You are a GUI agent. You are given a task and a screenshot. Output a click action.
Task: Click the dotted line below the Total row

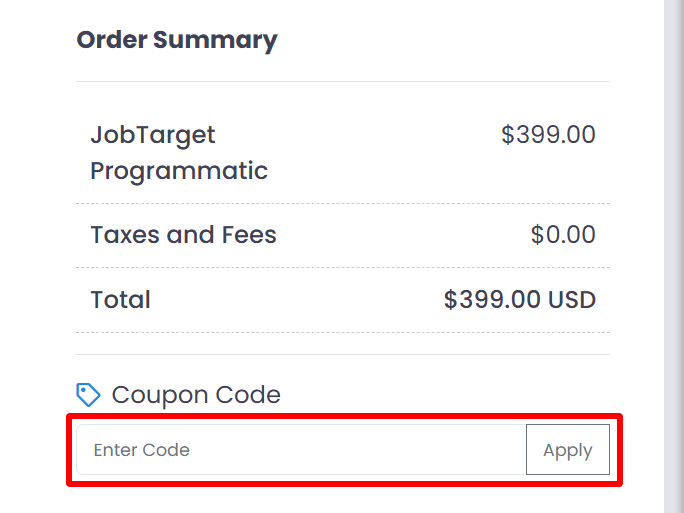[x=342, y=333]
